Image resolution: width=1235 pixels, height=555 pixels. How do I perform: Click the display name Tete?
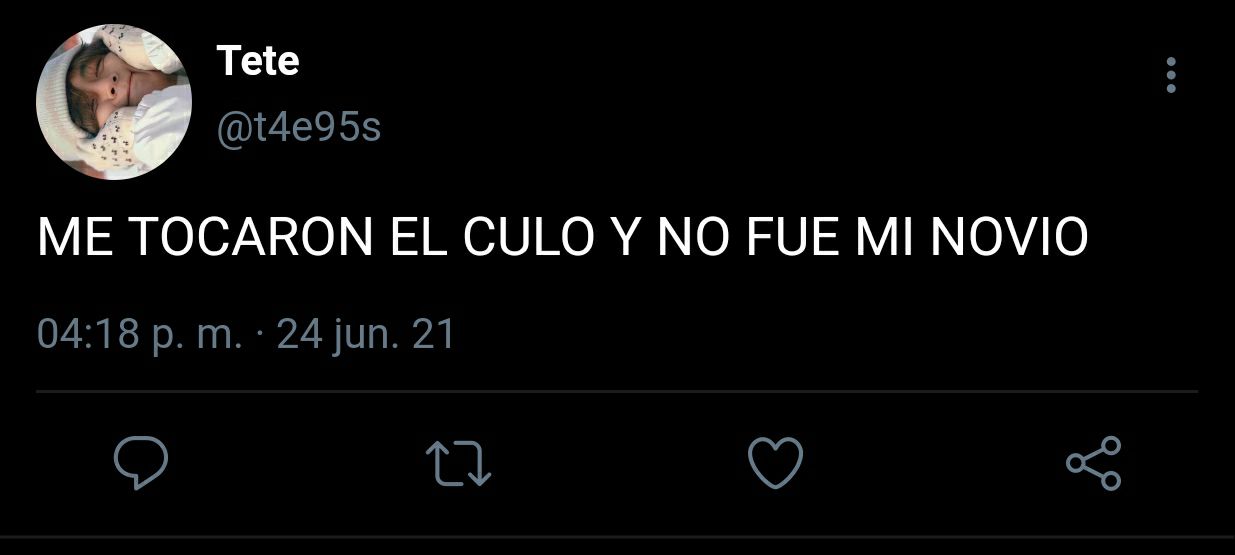258,61
